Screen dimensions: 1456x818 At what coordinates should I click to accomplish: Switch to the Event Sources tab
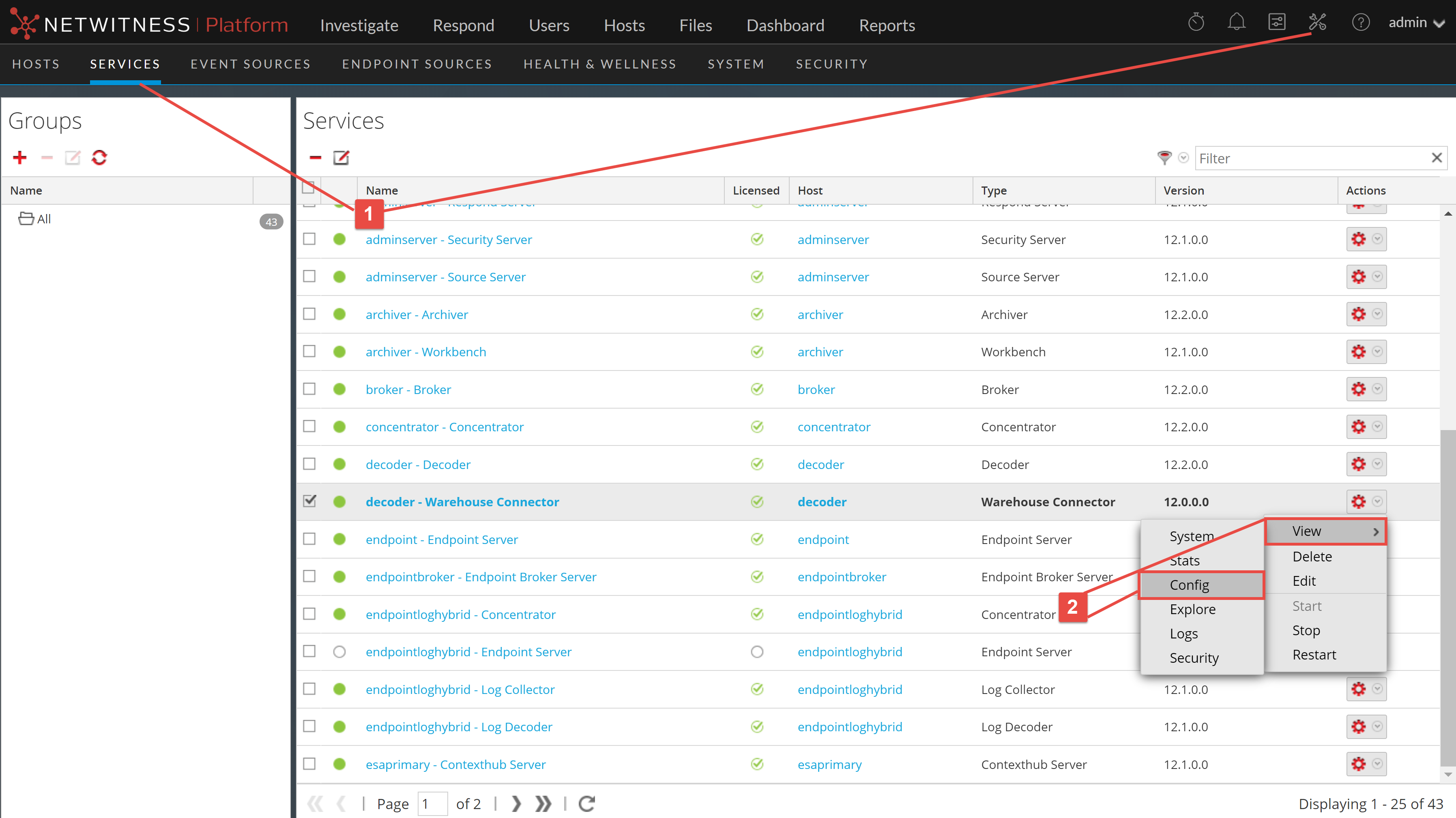point(250,64)
